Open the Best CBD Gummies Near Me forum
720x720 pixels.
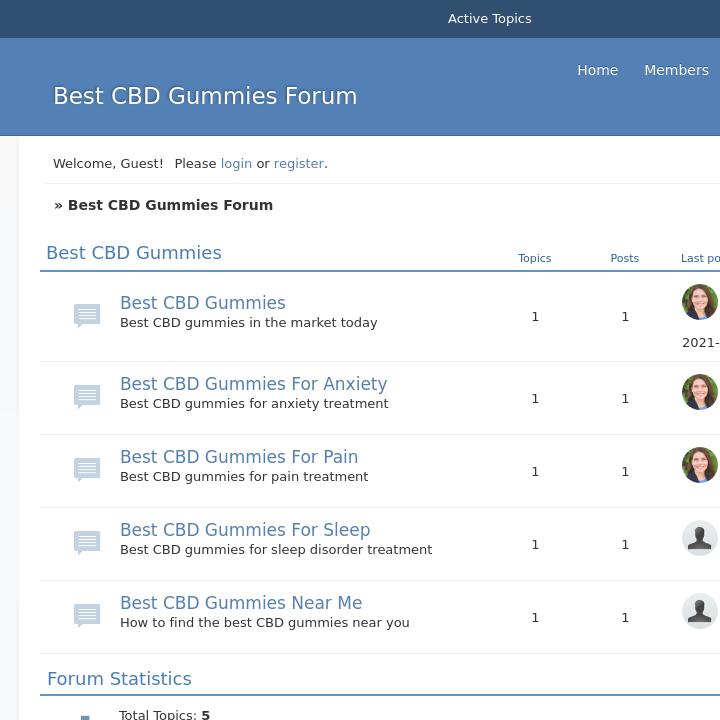point(241,603)
